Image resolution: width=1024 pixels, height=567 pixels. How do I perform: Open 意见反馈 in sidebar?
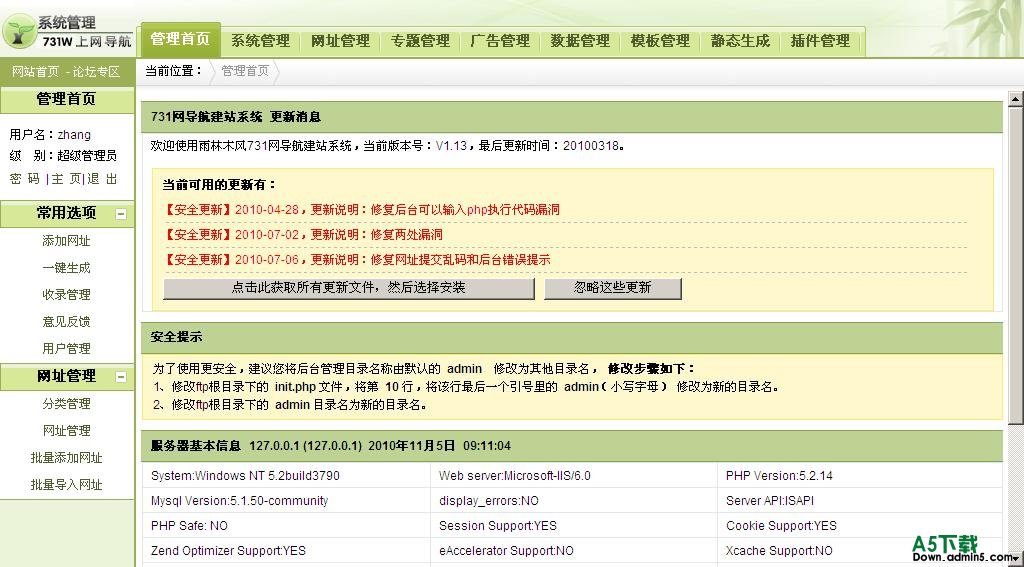67,321
